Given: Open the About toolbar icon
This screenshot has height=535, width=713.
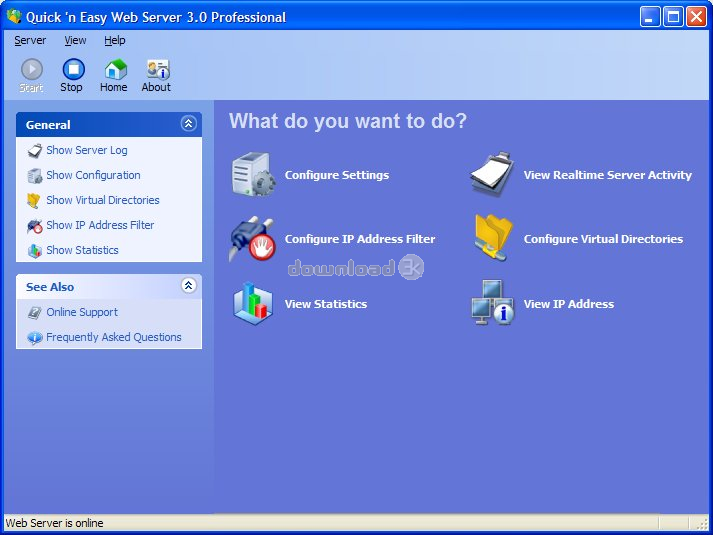Looking at the screenshot, I should pos(158,70).
